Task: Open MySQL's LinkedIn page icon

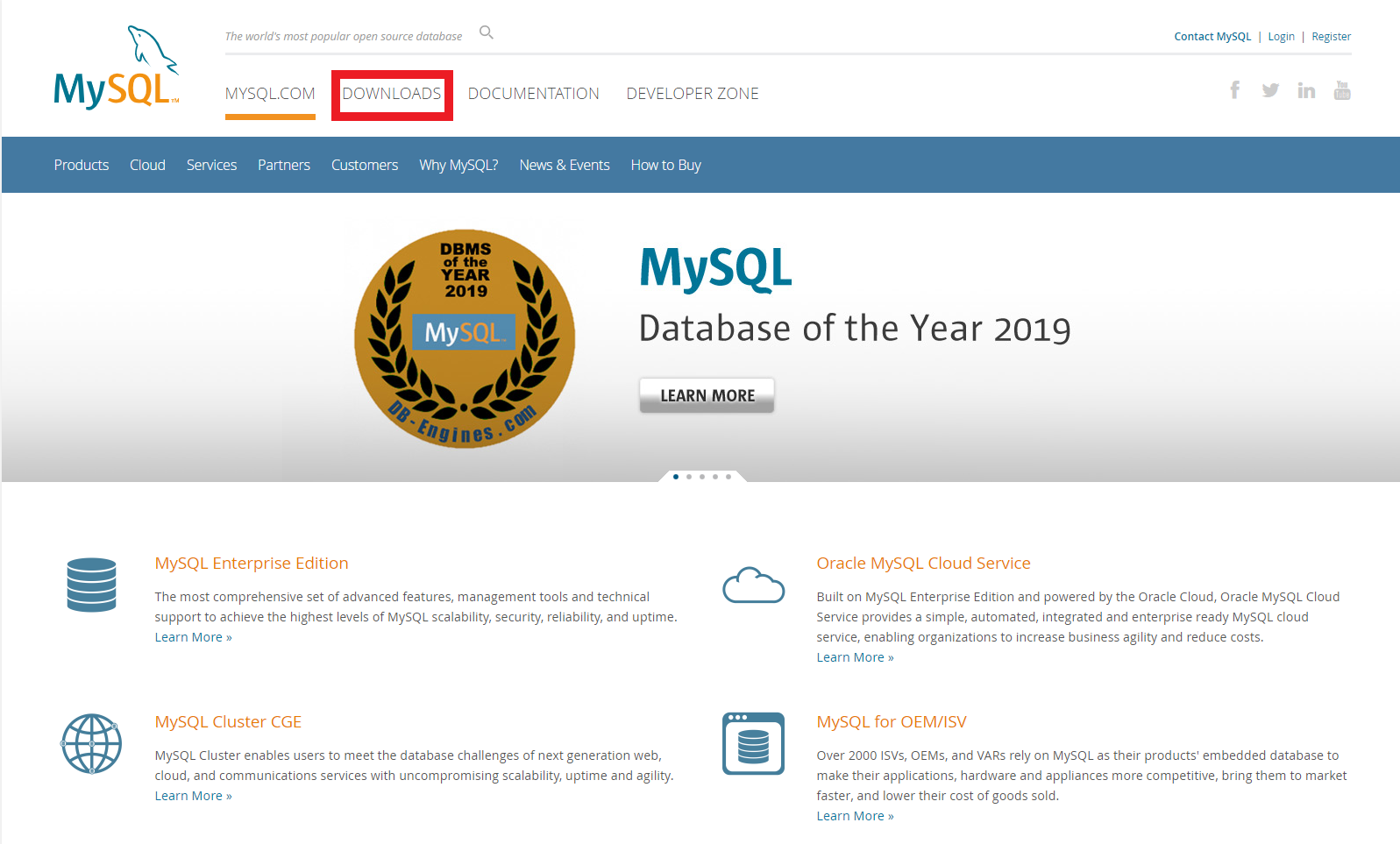Action: click(x=1306, y=89)
